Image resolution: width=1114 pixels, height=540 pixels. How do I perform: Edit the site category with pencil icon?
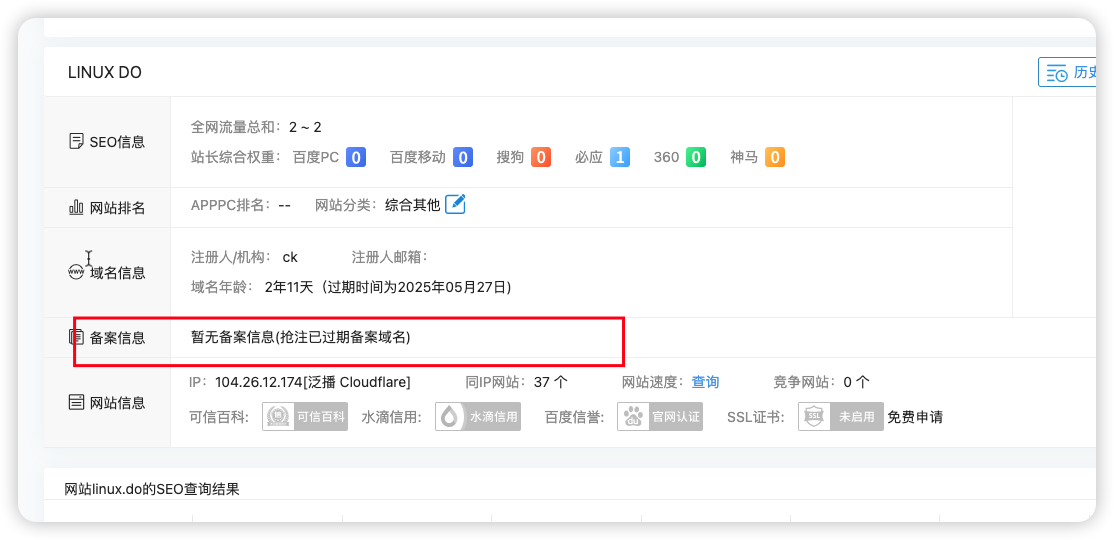coord(455,205)
